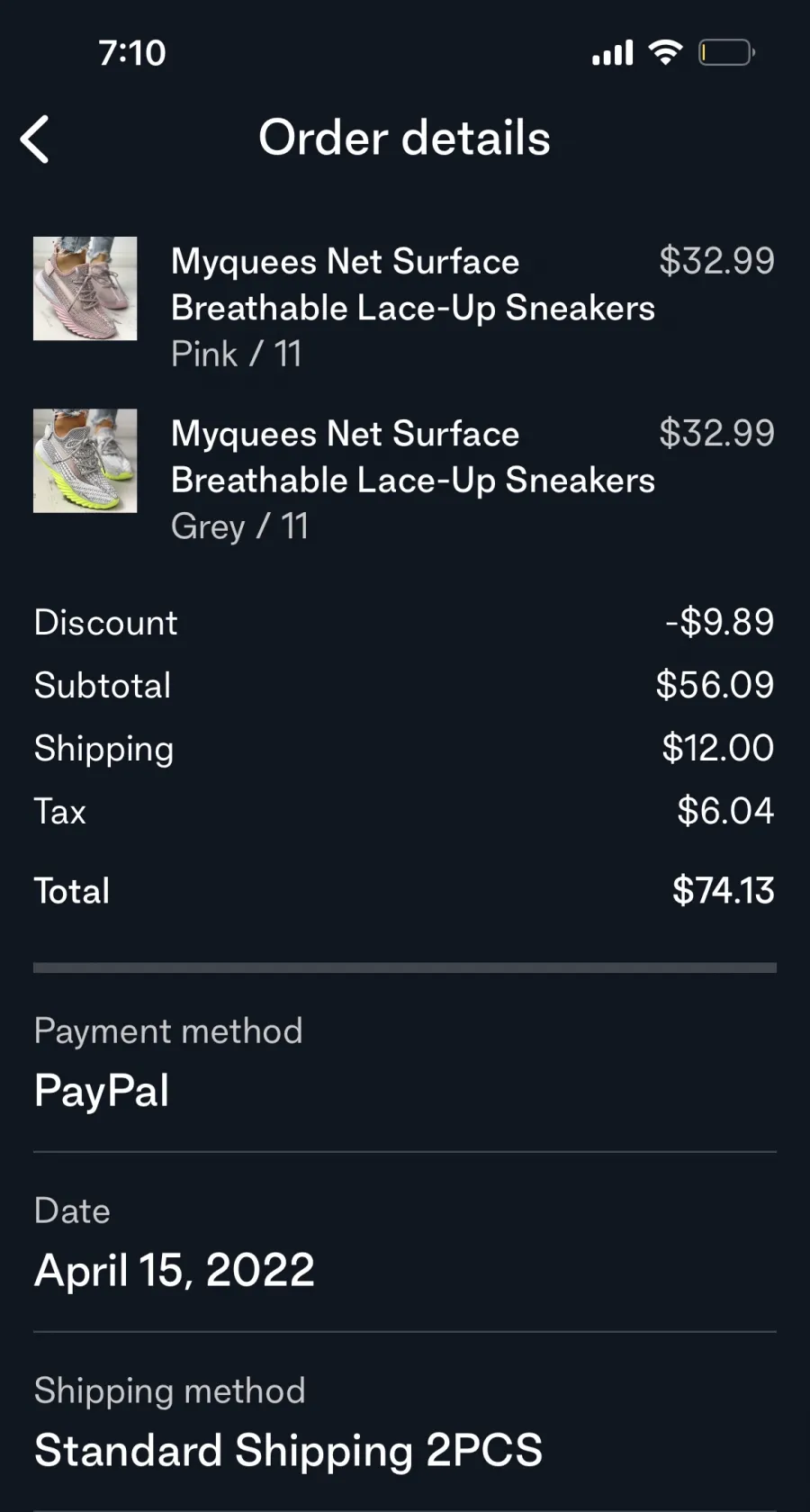Tap the 7:10 clock in status bar
The image size is (810, 1512).
coord(132,53)
